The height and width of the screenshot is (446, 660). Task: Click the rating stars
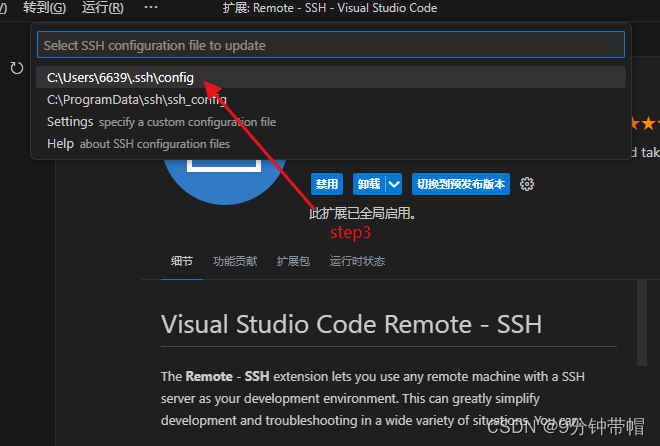645,124
